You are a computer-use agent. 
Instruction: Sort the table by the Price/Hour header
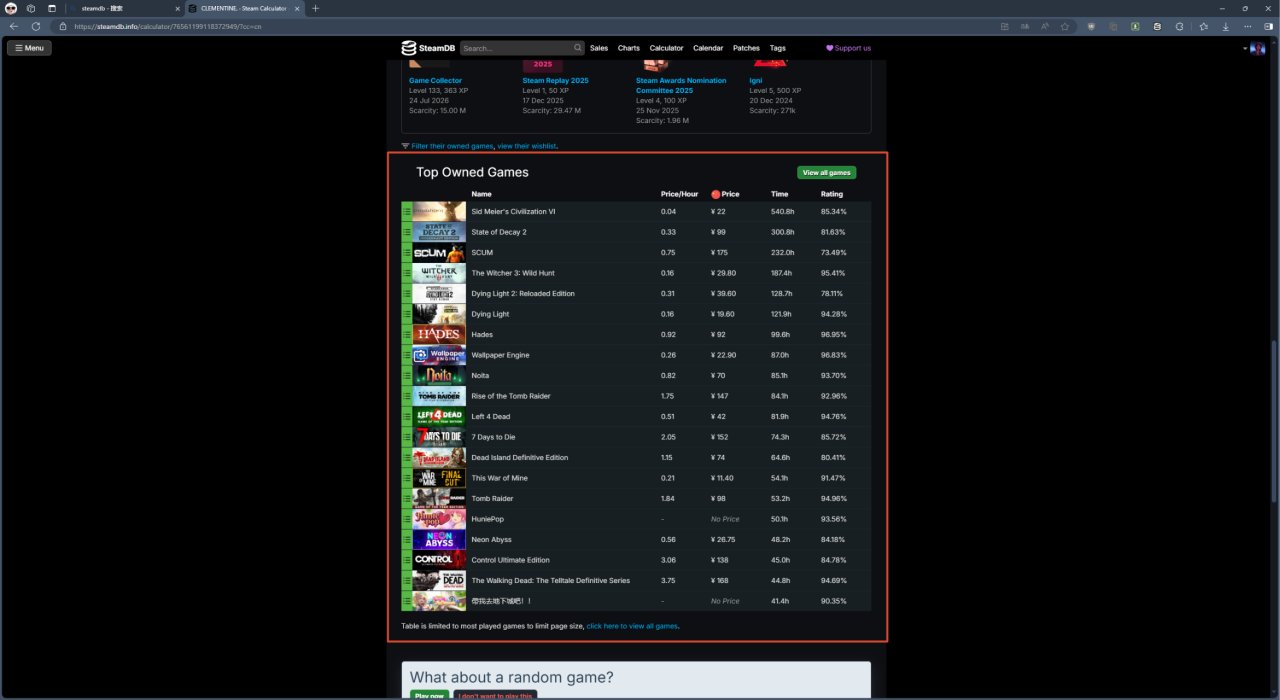point(680,194)
